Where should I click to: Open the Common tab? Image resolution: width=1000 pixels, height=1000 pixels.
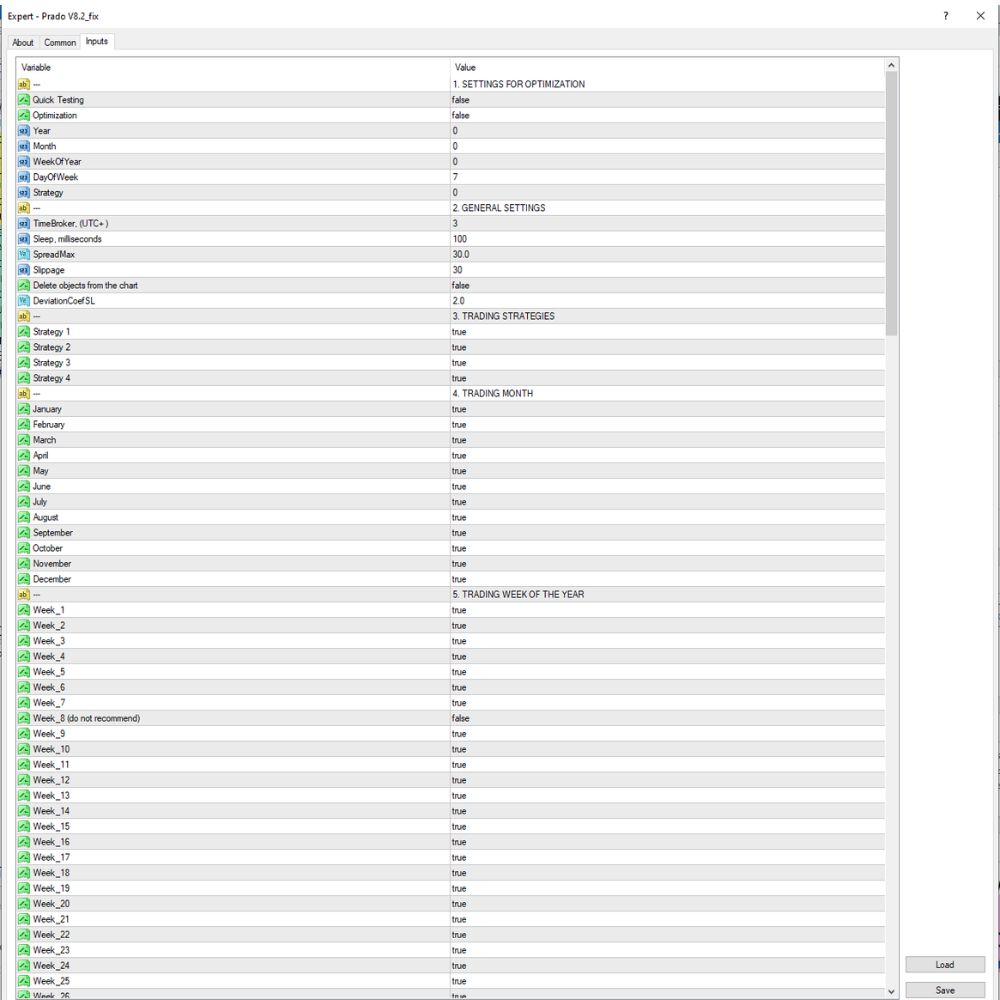[60, 42]
